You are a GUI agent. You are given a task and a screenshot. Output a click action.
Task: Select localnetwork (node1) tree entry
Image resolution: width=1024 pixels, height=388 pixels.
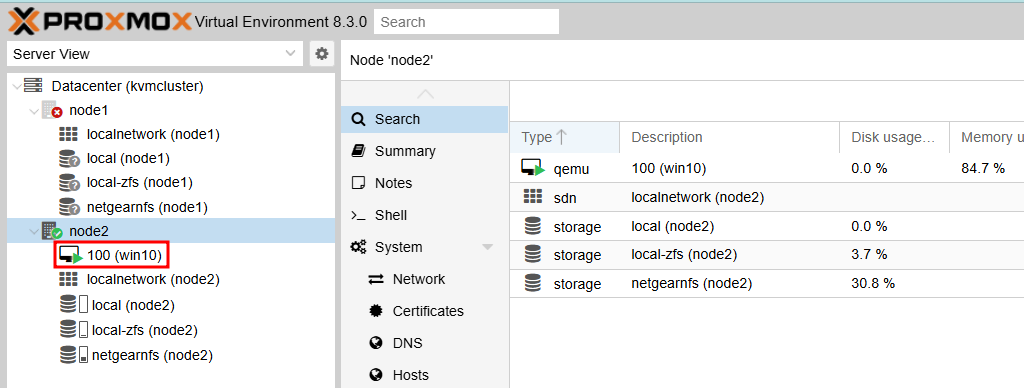[153, 135]
